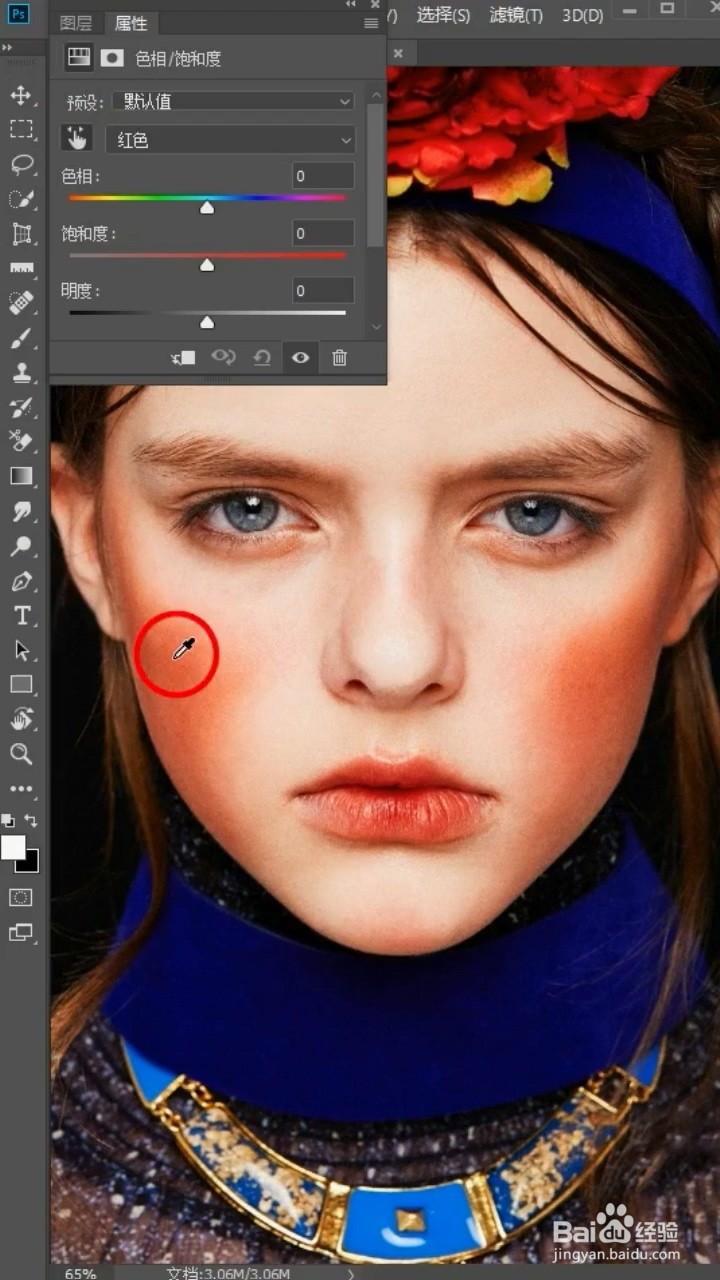Screen dimensions: 720x1280
Task: Open the 预设 preset dropdown
Action: pos(233,101)
